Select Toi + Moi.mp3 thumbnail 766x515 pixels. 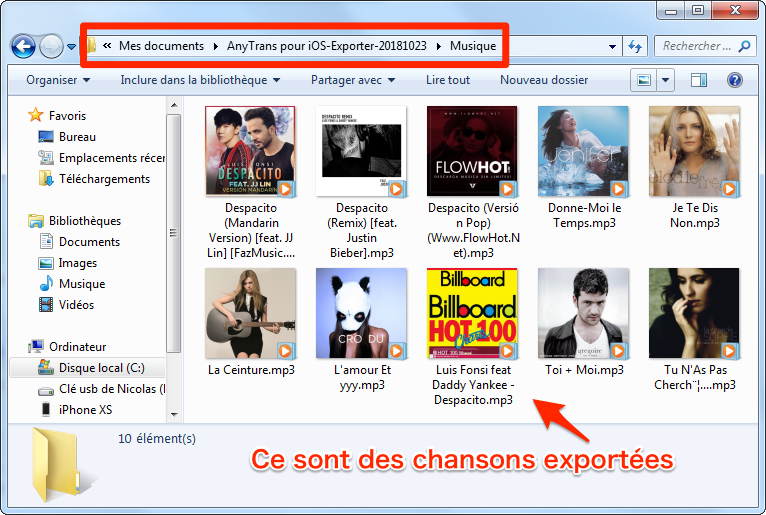coord(583,313)
